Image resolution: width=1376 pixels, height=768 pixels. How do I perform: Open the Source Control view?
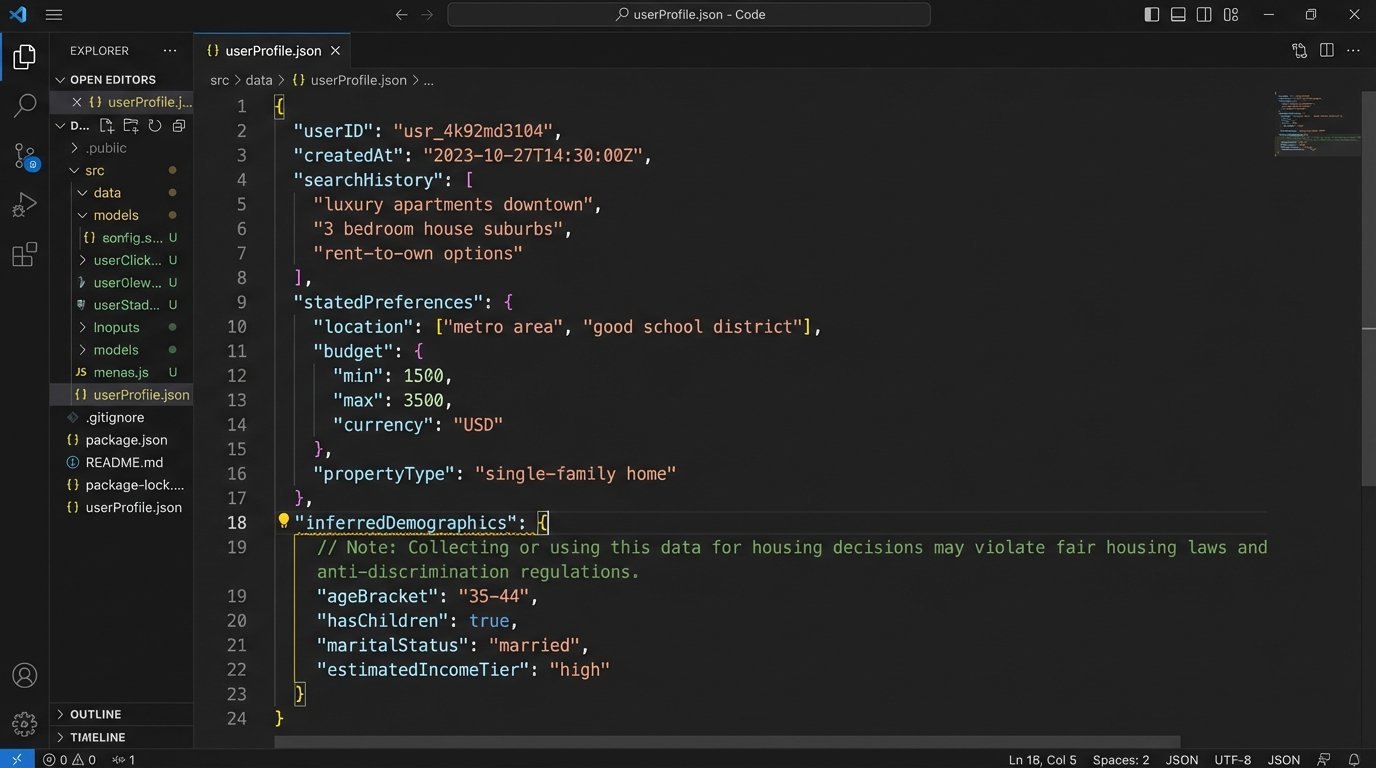click(x=25, y=155)
